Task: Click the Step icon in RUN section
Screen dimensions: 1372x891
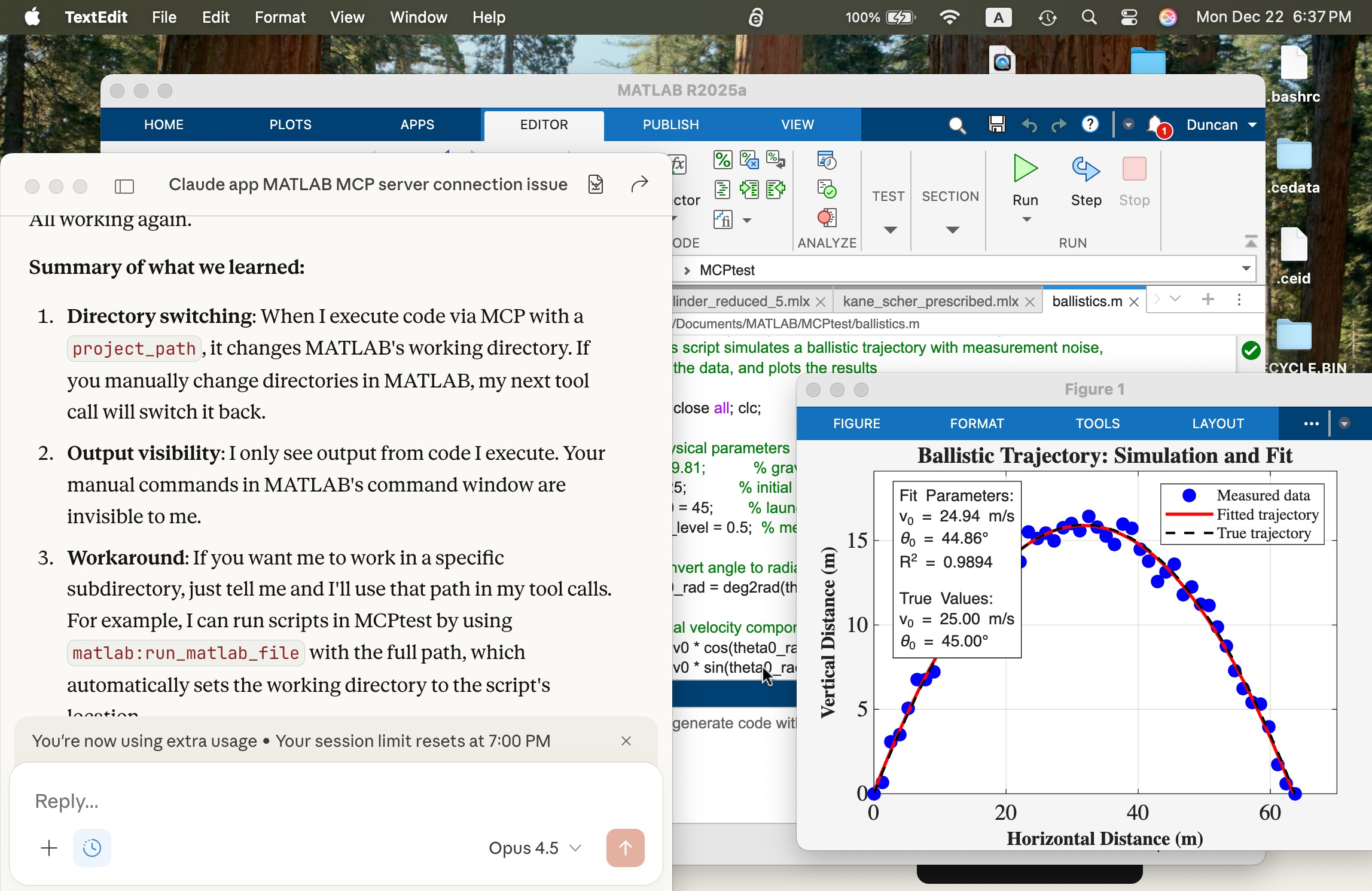Action: (x=1086, y=170)
